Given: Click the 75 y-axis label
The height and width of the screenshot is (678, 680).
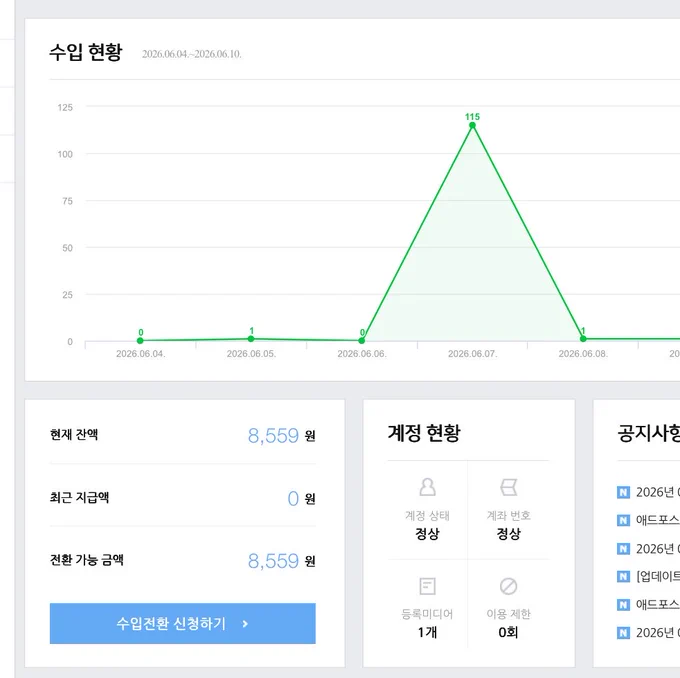Looking at the screenshot, I should [67, 201].
